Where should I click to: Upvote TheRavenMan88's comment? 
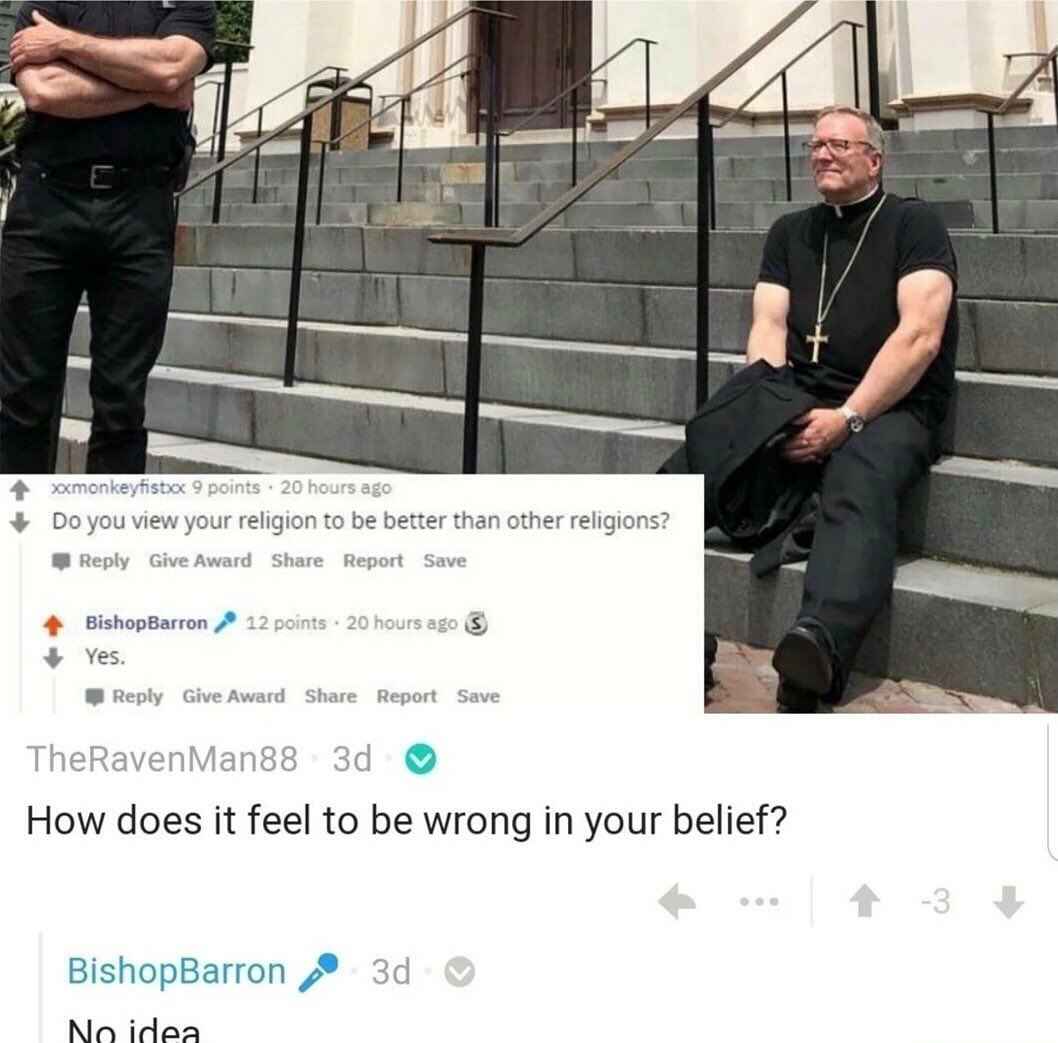click(x=864, y=901)
